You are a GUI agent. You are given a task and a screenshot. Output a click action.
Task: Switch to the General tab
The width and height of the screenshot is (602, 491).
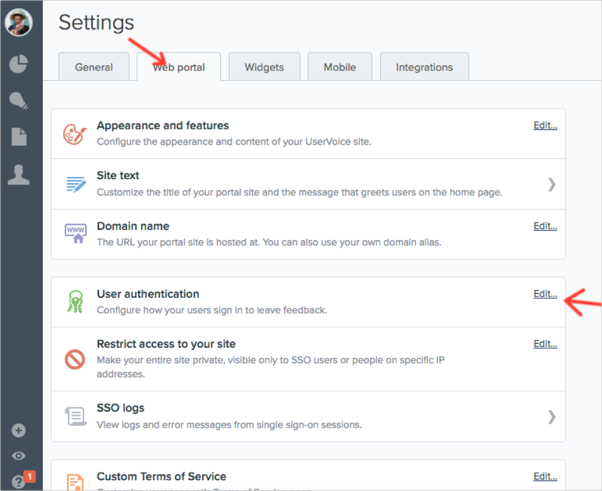(94, 67)
